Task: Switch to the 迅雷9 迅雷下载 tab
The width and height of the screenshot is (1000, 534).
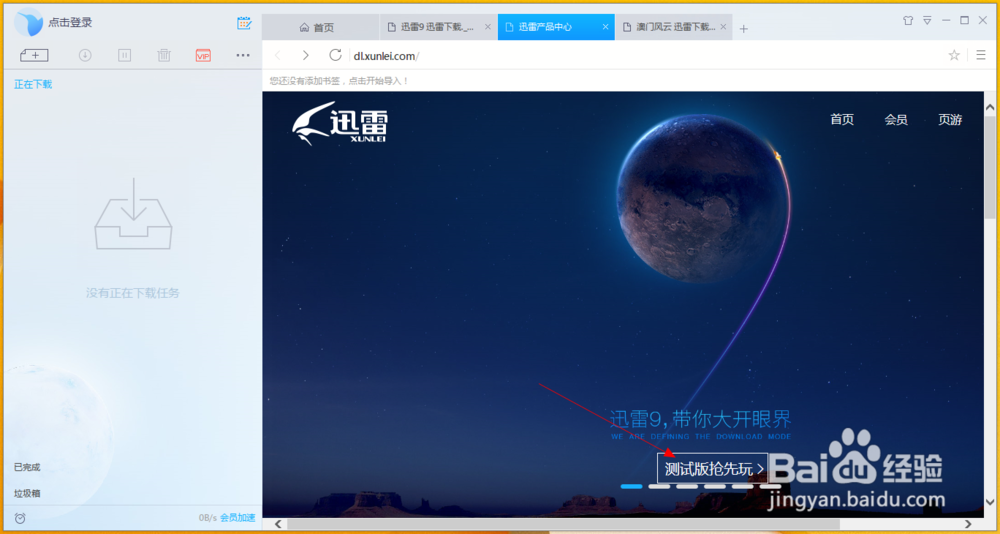Action: 439,27
